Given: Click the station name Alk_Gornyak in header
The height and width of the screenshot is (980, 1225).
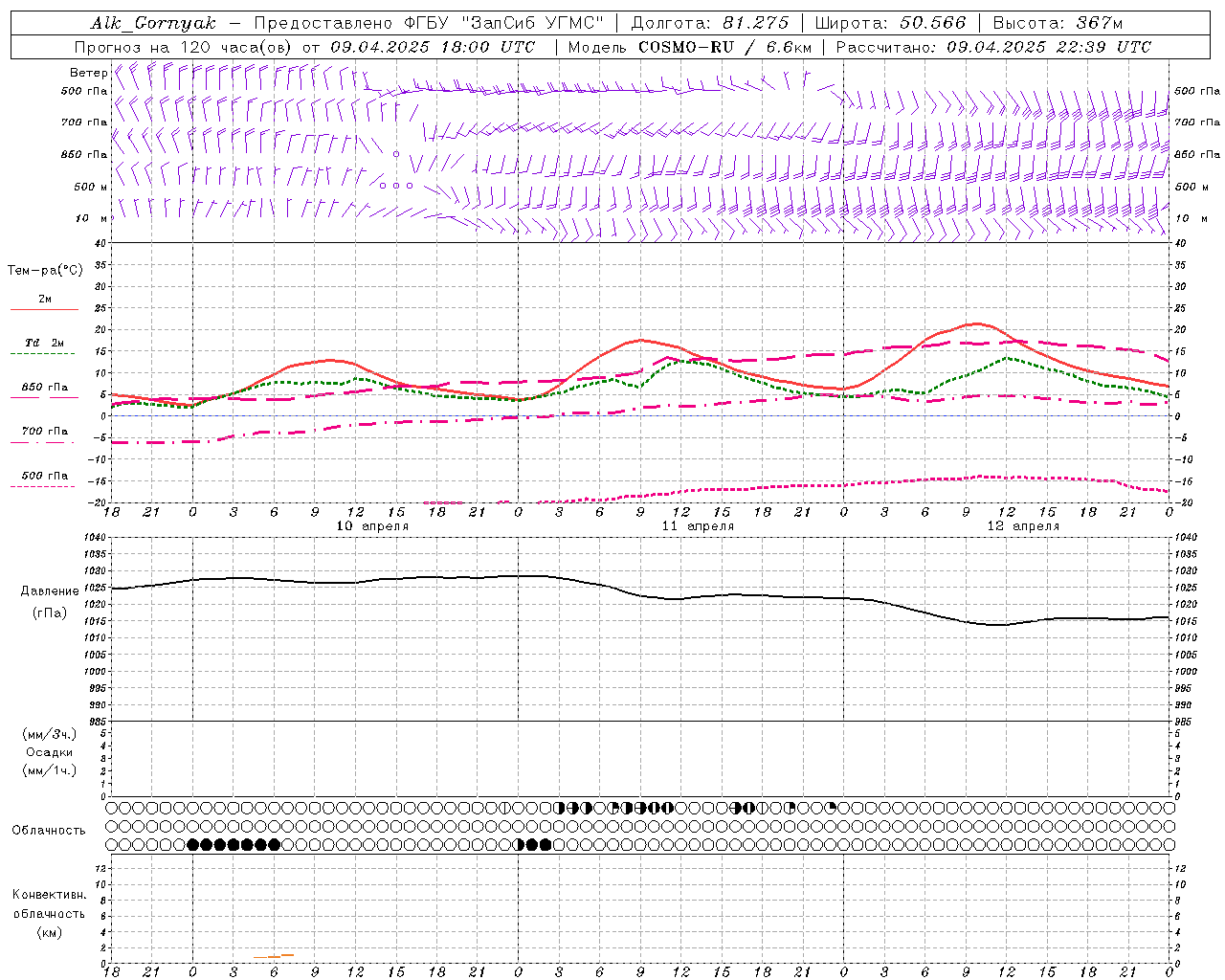Looking at the screenshot, I should [x=153, y=23].
